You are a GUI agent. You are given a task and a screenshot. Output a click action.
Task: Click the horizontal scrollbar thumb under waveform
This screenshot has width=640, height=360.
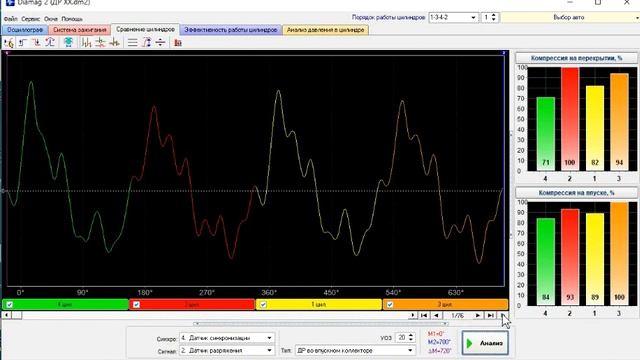pos(17,315)
